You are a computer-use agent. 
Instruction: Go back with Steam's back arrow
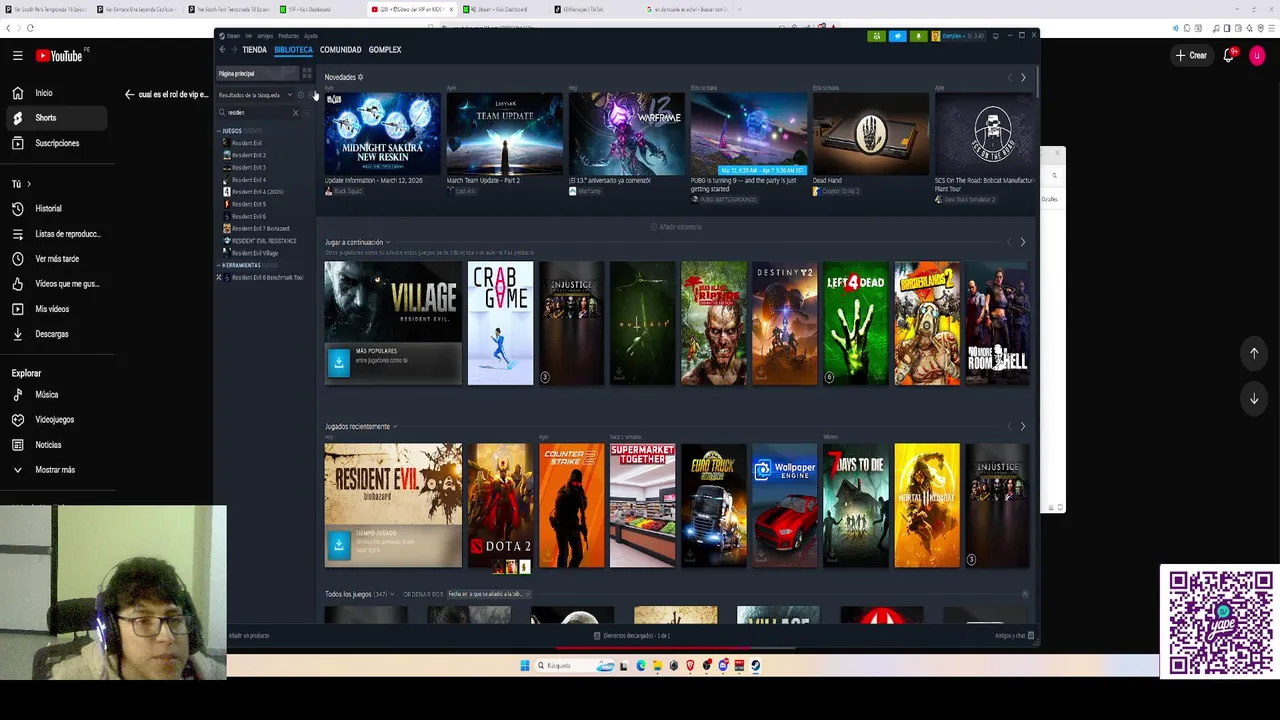(222, 49)
